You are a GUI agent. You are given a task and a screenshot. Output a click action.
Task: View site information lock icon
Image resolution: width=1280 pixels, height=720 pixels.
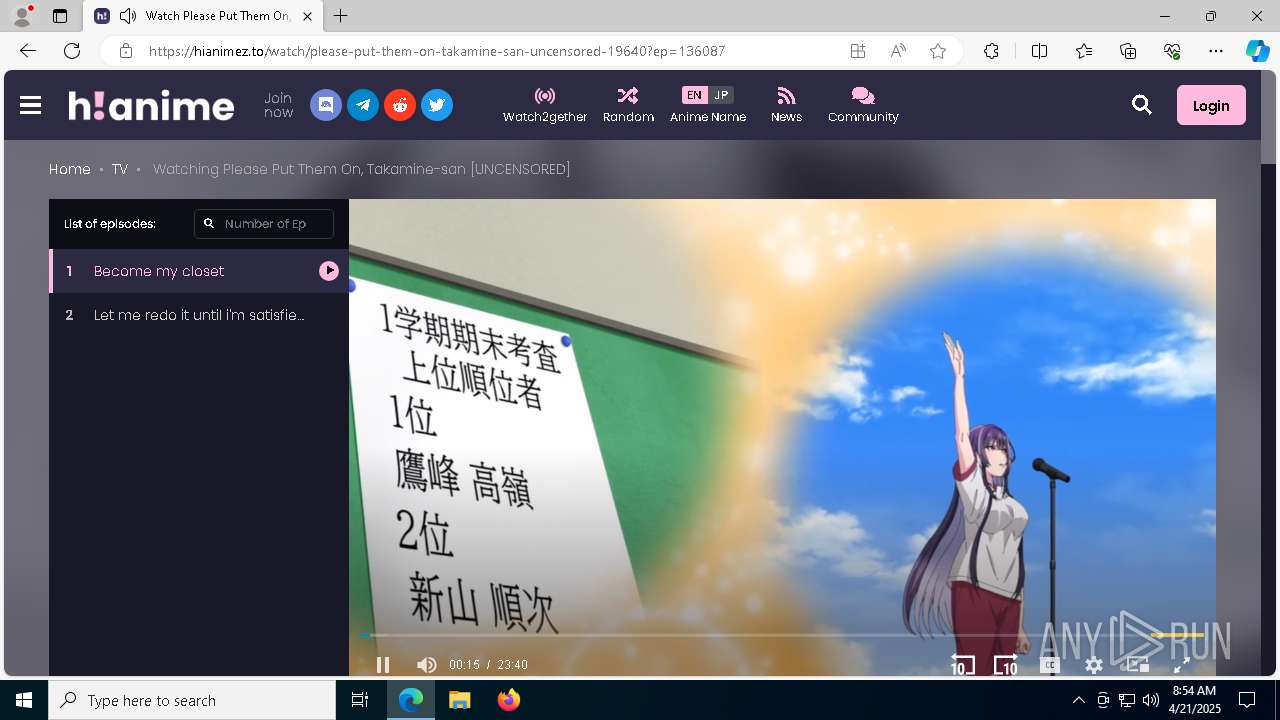tap(125, 51)
